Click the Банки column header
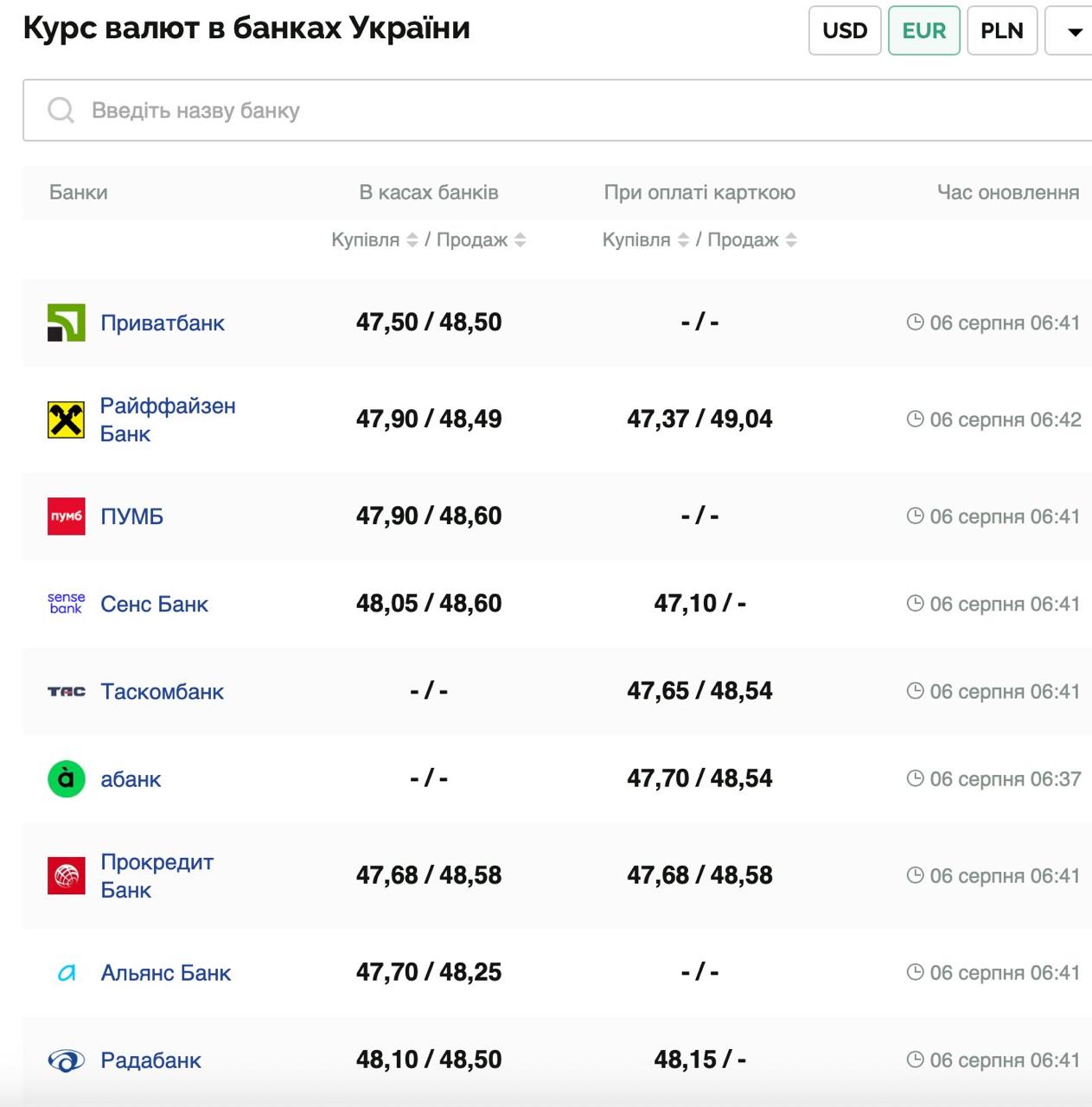Viewport: 1092px width, 1107px height. pyautogui.click(x=79, y=192)
